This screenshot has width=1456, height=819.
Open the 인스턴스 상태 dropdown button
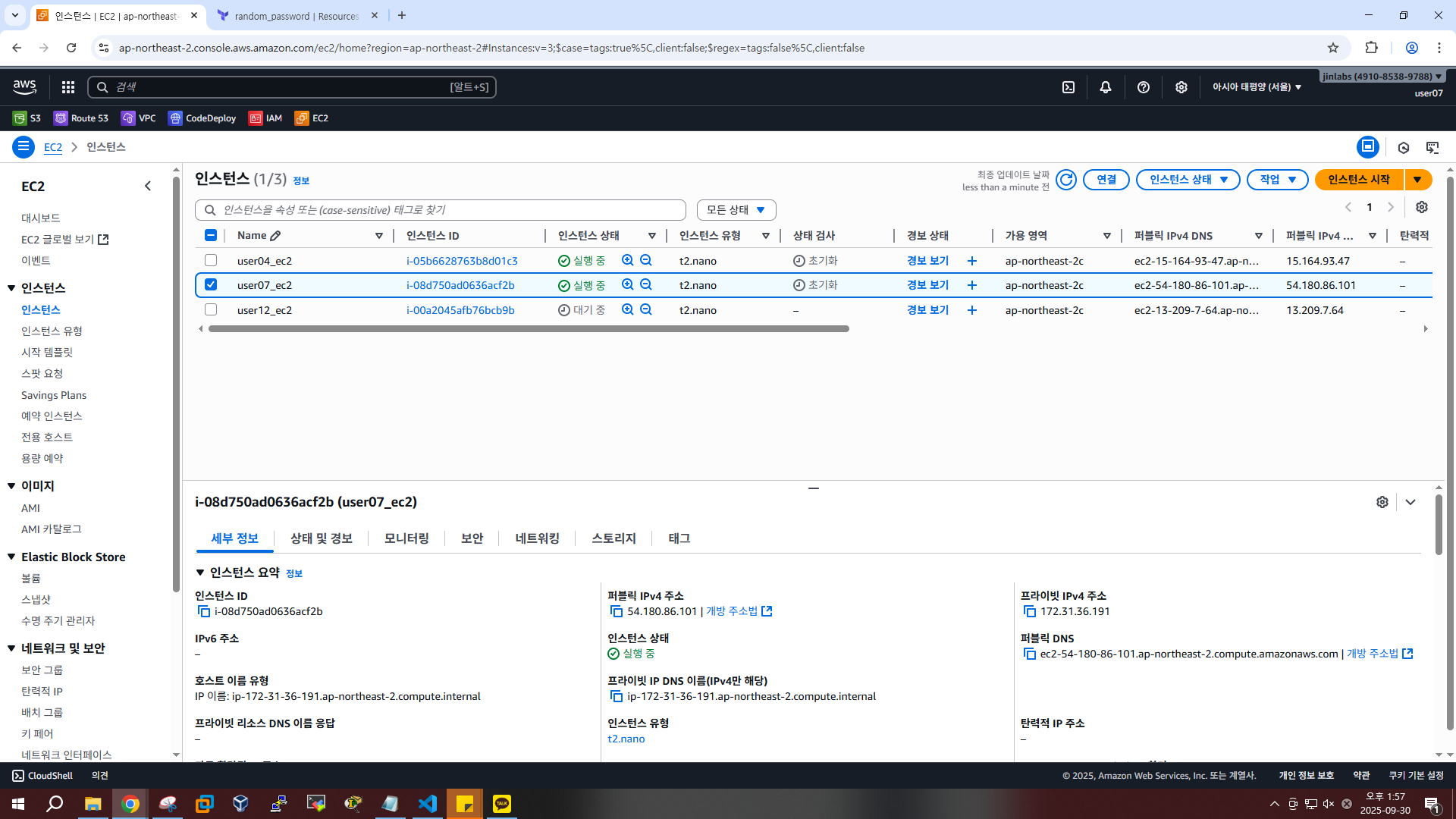pos(1188,180)
